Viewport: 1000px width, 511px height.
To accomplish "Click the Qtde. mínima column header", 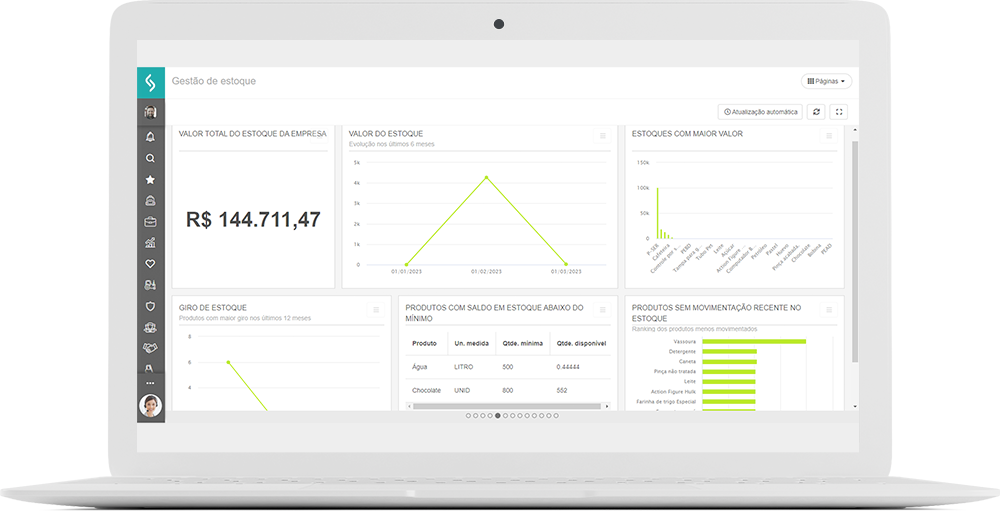I will 522,343.
